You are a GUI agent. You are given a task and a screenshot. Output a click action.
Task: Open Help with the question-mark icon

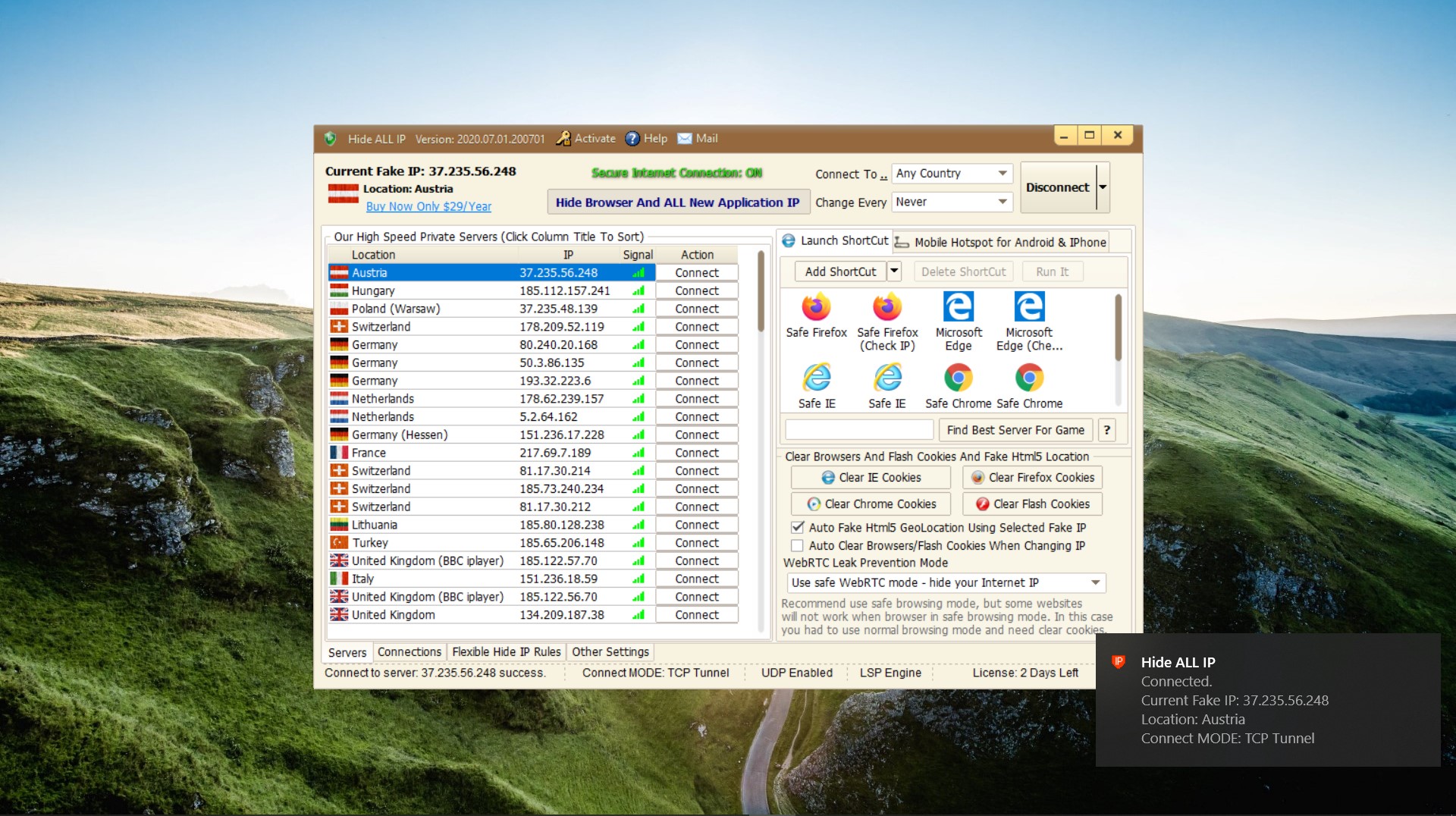point(632,138)
